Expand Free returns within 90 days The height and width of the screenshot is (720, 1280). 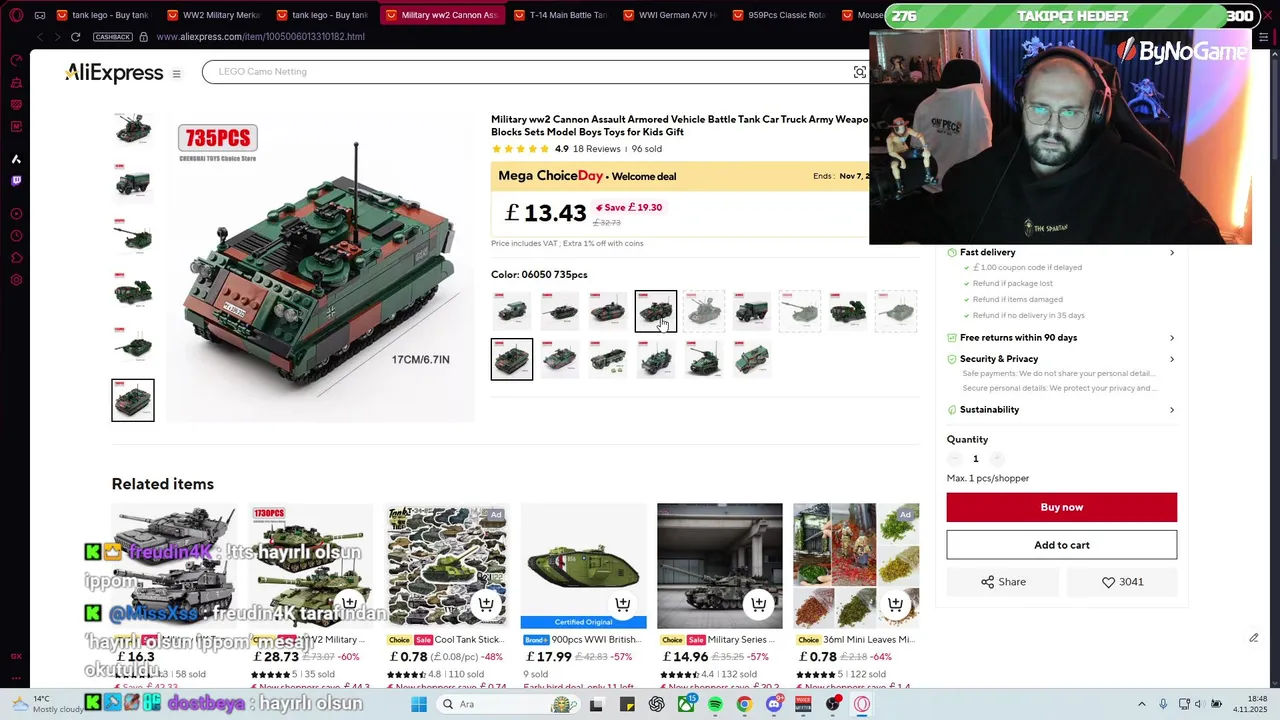tap(1061, 338)
